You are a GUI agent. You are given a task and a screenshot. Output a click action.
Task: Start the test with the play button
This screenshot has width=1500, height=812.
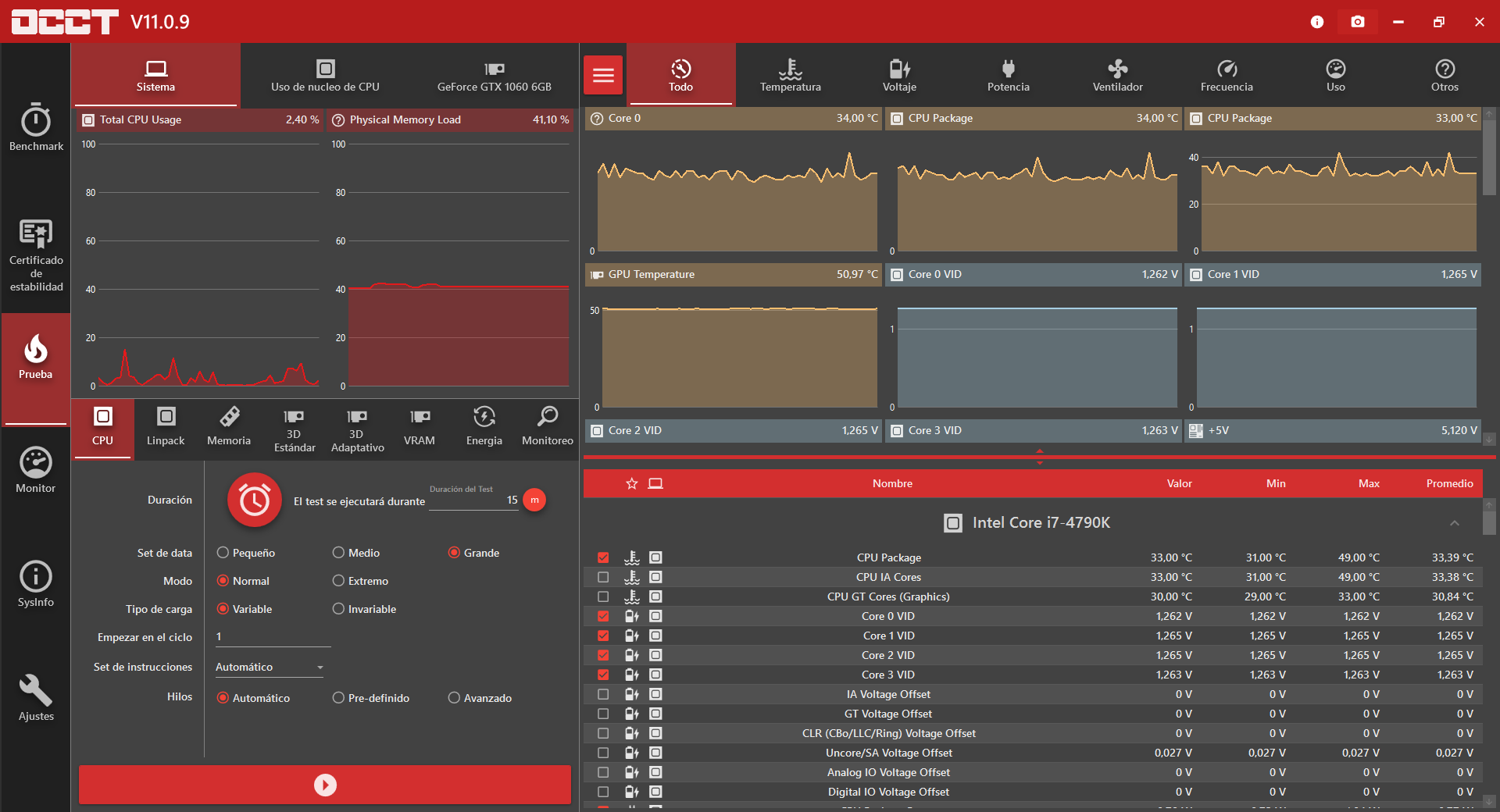click(325, 785)
